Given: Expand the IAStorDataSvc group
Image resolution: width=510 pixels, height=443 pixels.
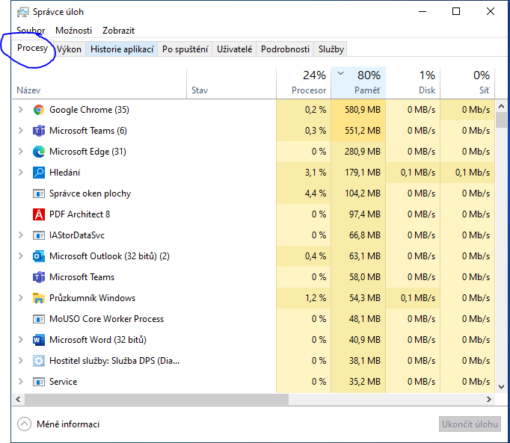Looking at the screenshot, I should tap(21, 235).
